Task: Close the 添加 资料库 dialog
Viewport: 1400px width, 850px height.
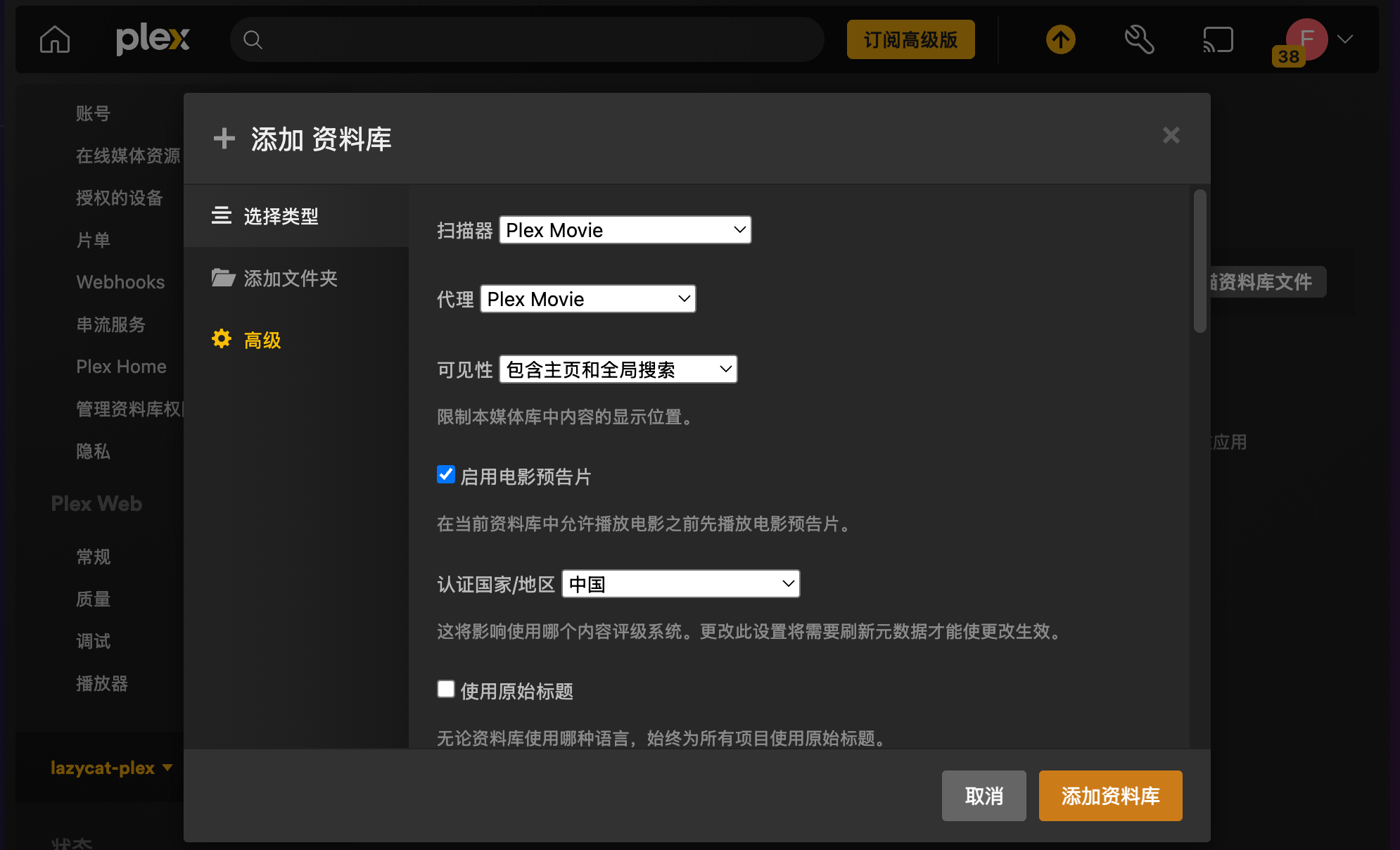Action: point(1171,135)
